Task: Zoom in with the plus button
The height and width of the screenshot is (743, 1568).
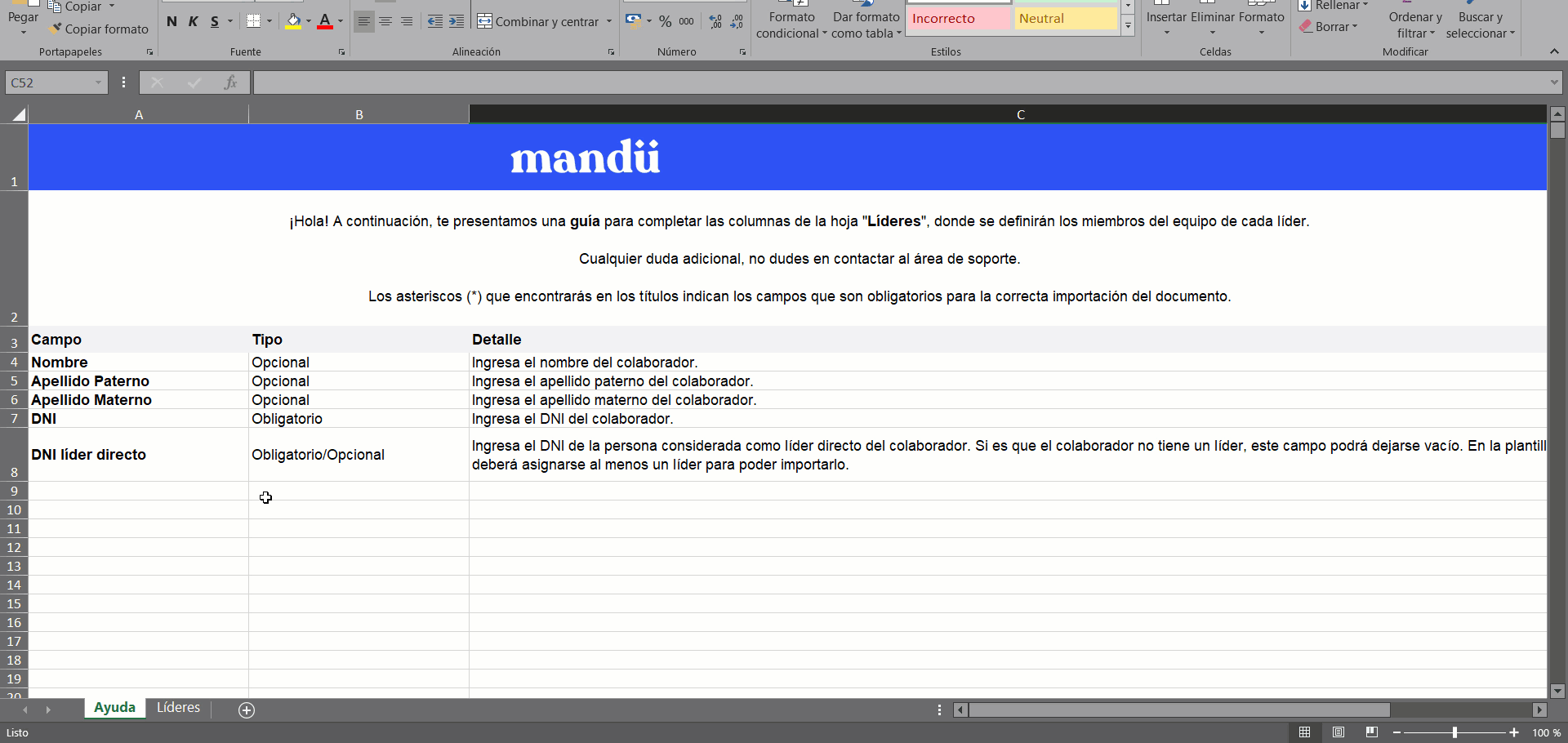Action: [1514, 733]
